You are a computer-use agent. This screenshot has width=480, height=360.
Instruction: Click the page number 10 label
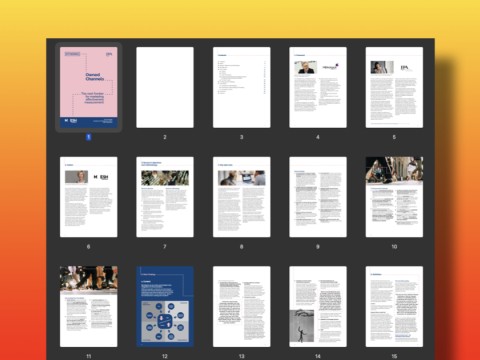pos(394,247)
